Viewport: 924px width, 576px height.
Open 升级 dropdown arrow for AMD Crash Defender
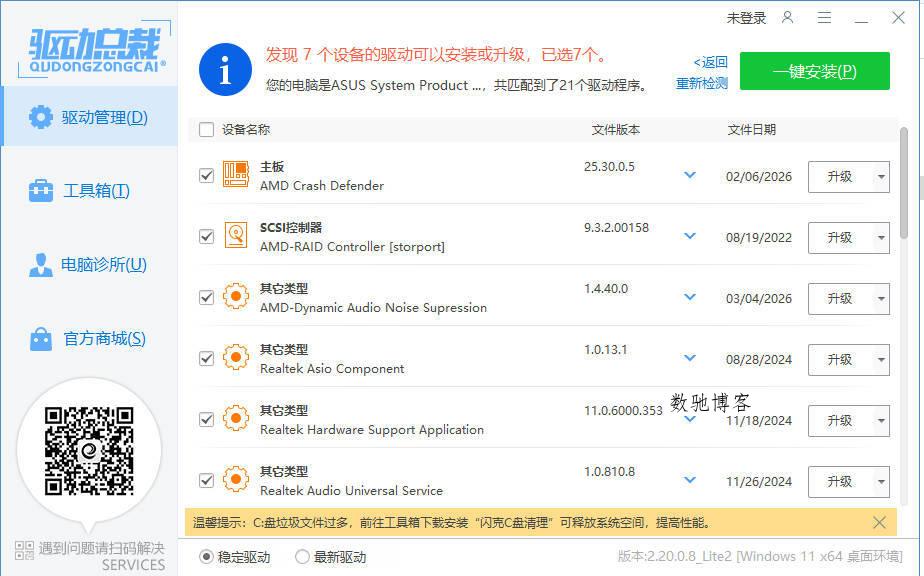[881, 177]
